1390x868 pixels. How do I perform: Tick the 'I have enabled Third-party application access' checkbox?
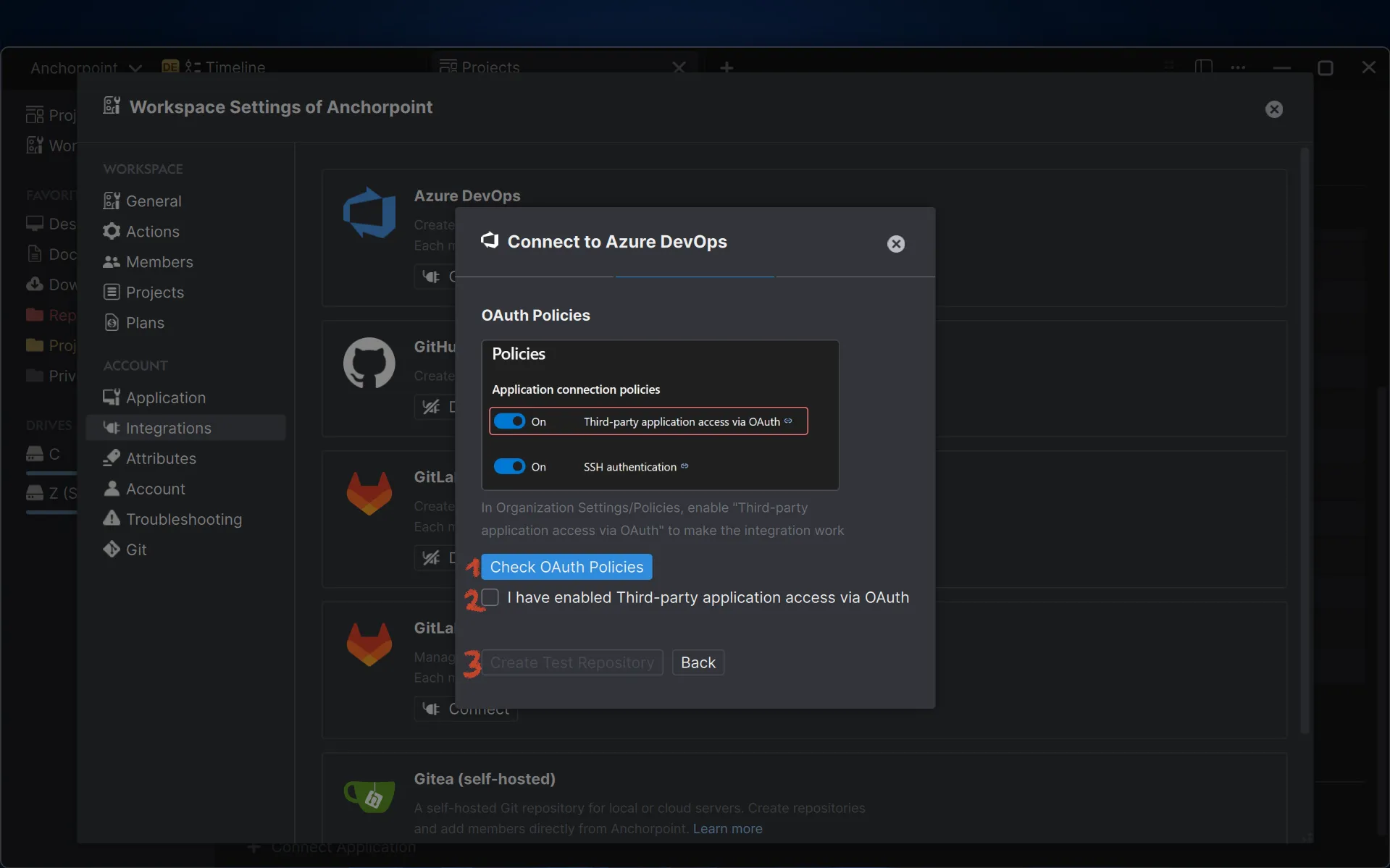pyautogui.click(x=490, y=597)
